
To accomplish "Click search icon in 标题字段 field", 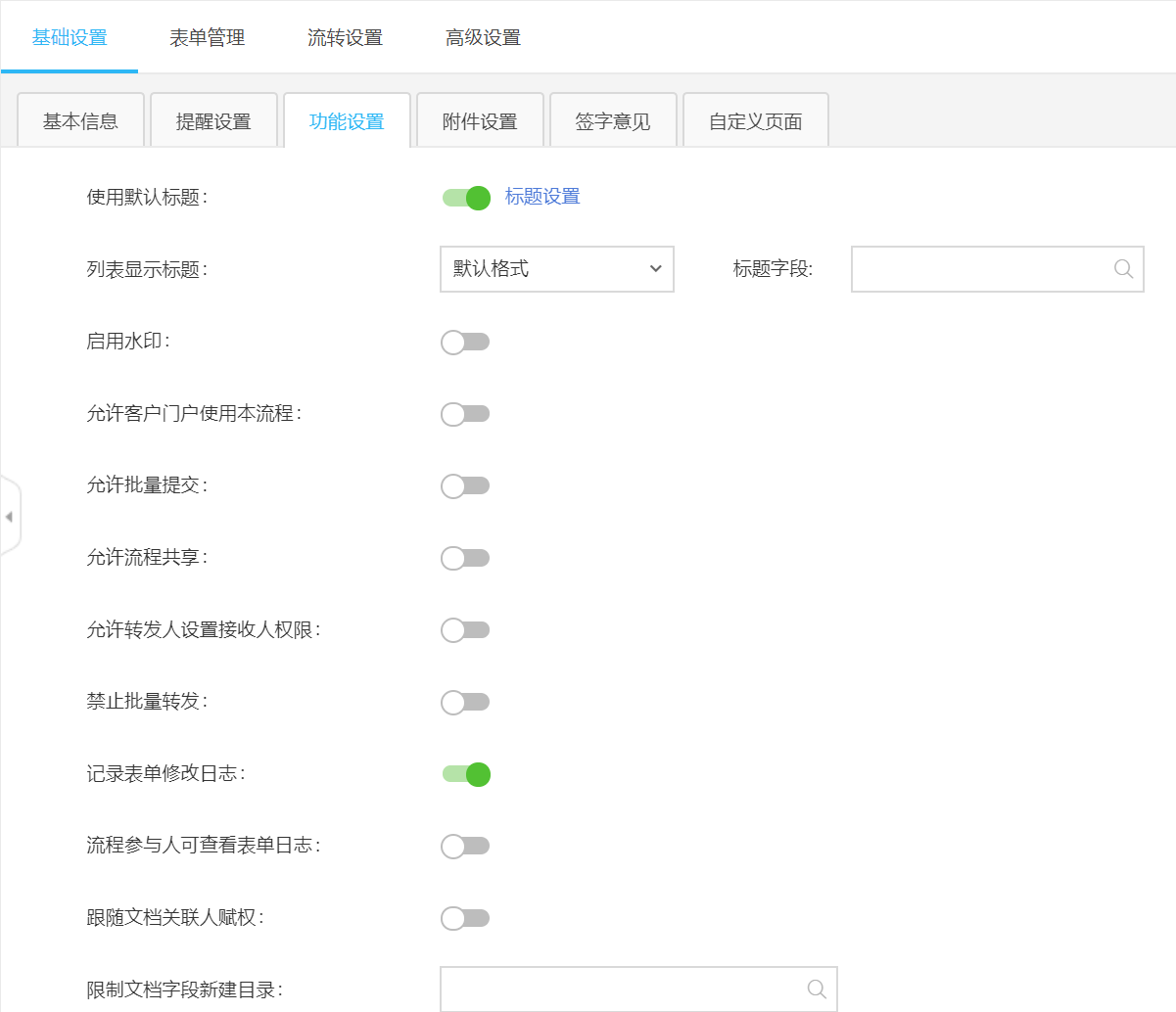I will click(1123, 269).
